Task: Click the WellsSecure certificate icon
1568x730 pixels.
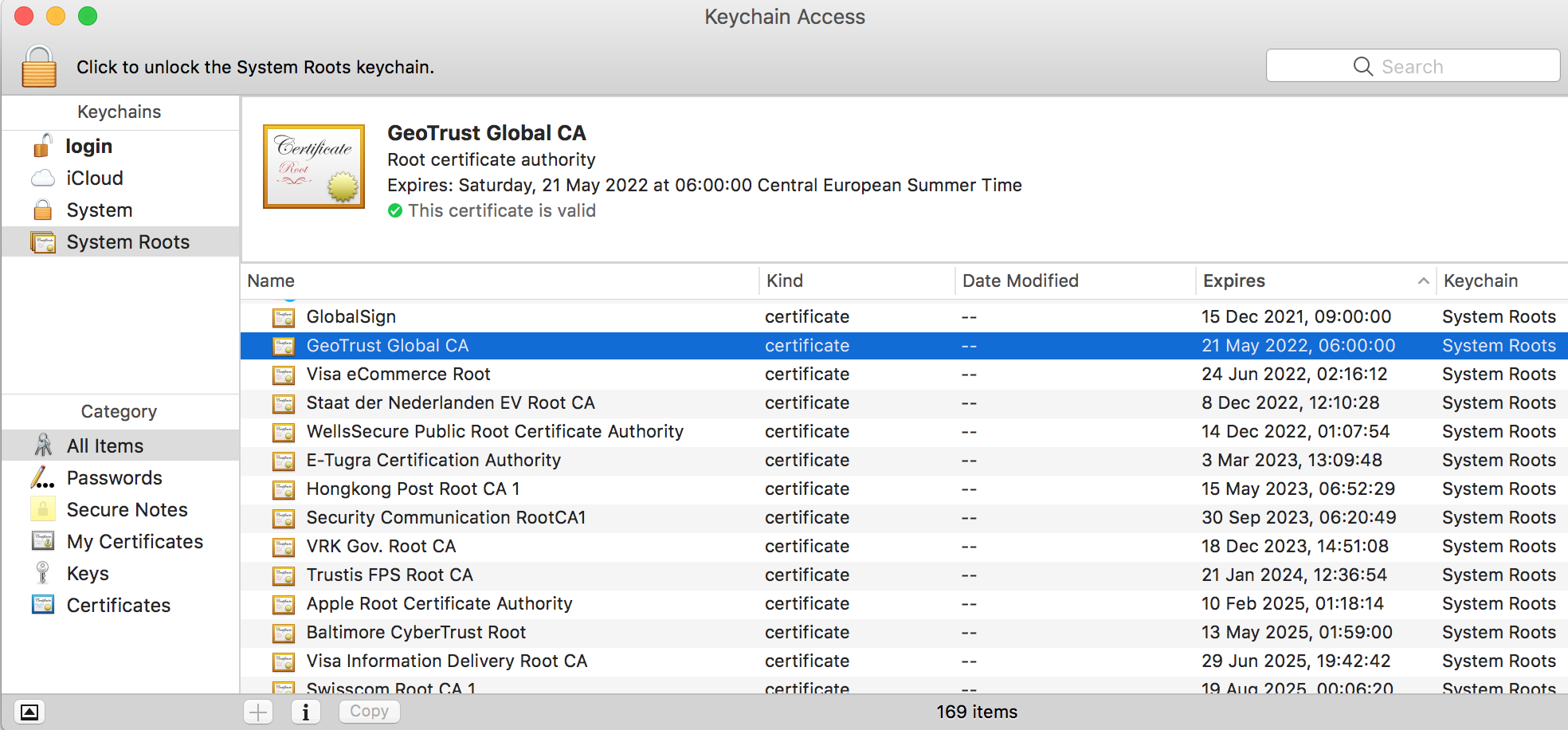Action: point(284,432)
